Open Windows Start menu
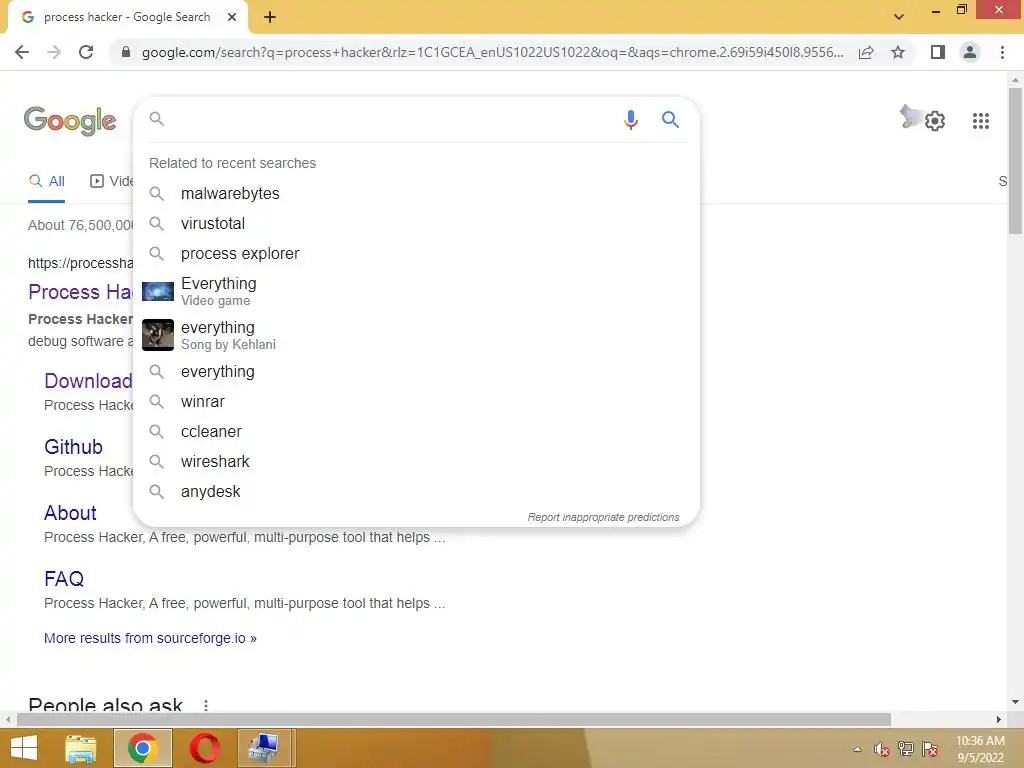 (x=24, y=748)
